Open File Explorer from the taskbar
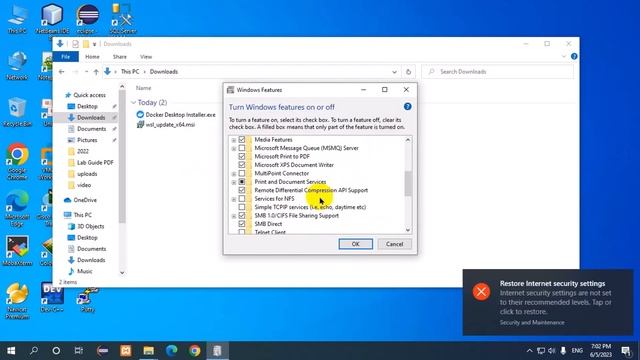 pos(149,351)
